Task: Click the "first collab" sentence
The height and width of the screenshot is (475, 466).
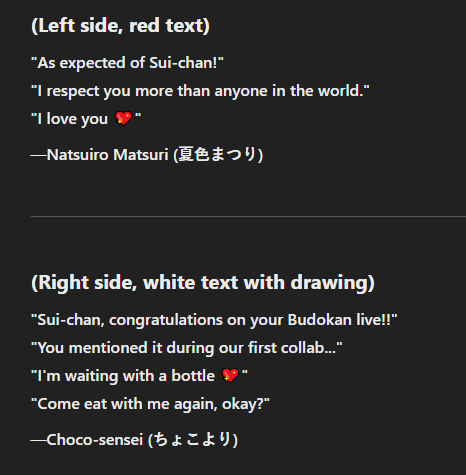Action: [x=187, y=348]
